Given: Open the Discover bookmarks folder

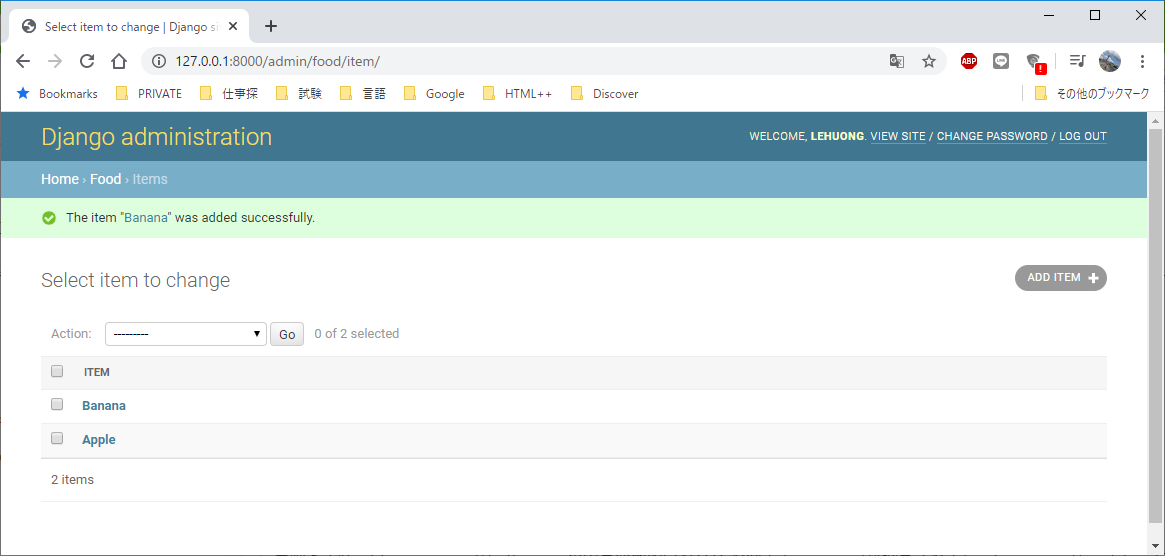Looking at the screenshot, I should click(605, 94).
